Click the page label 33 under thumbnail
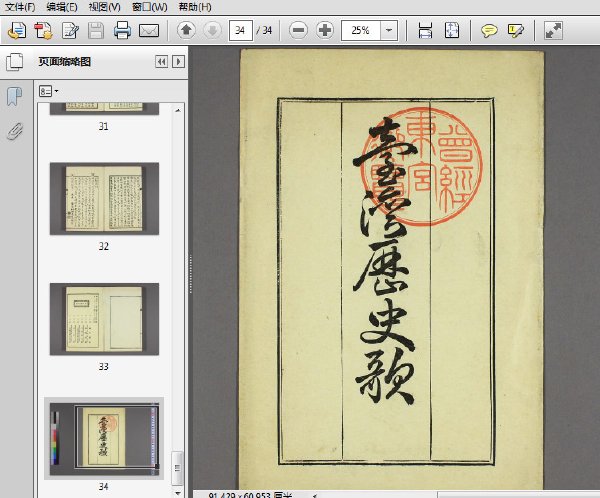 click(104, 366)
